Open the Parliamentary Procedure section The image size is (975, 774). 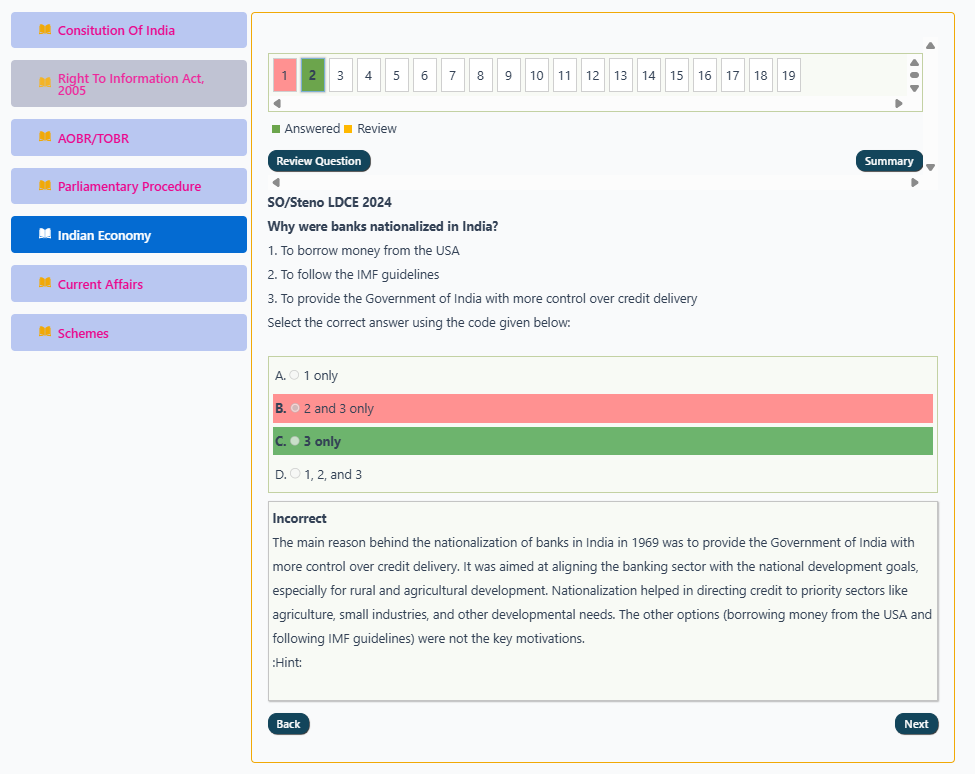point(129,186)
